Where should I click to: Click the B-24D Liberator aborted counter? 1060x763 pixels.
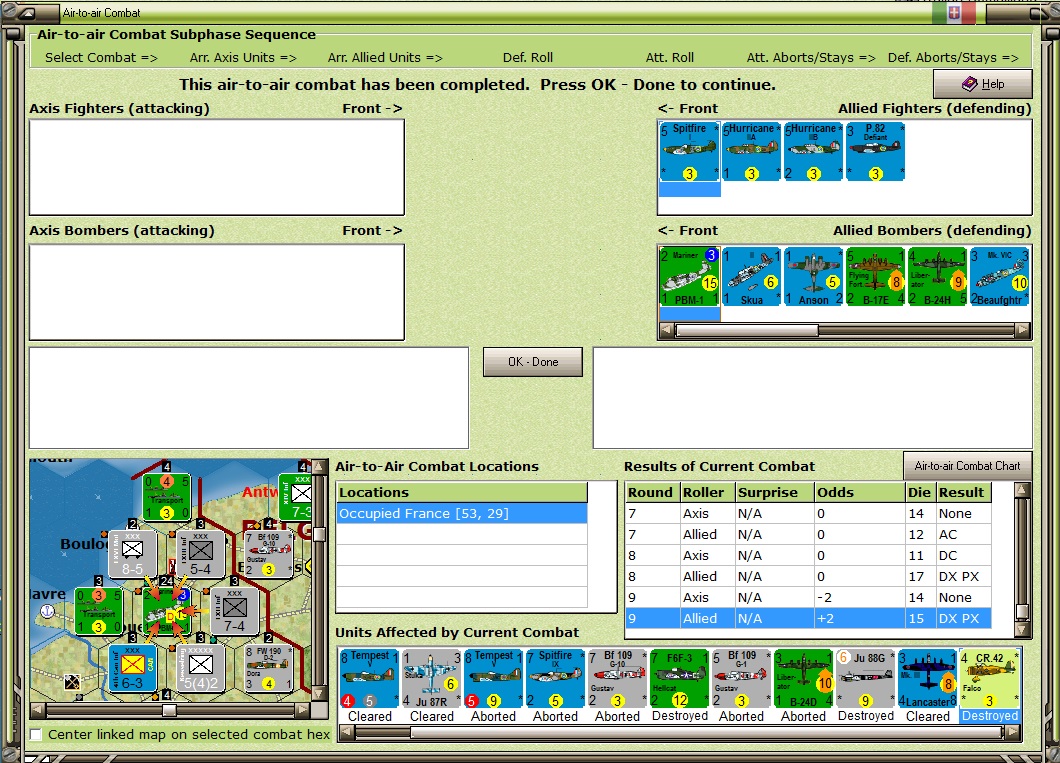pyautogui.click(x=803, y=679)
